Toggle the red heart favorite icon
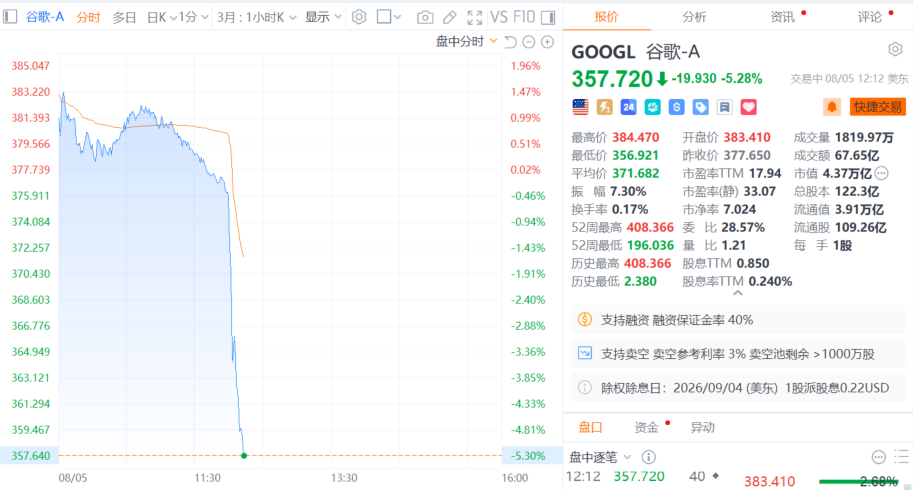 (x=749, y=107)
